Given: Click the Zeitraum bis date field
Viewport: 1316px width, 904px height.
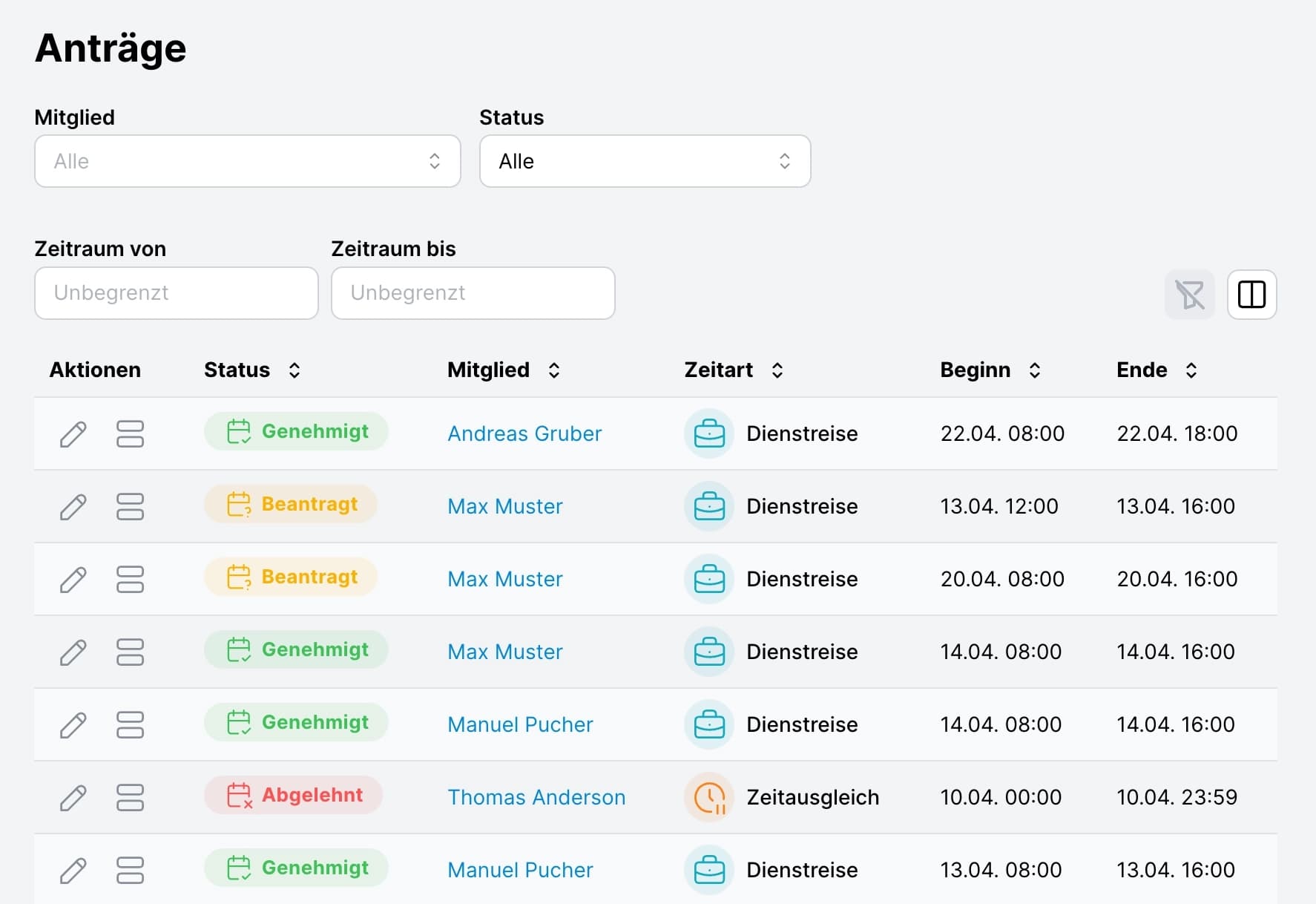Looking at the screenshot, I should tap(473, 293).
